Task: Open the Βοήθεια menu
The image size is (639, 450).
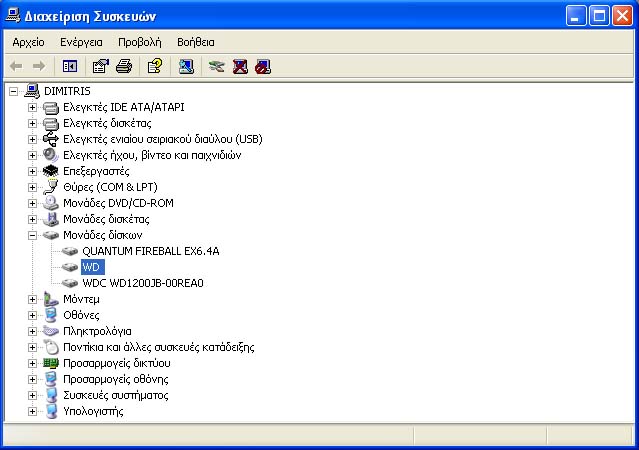Action: pos(196,42)
